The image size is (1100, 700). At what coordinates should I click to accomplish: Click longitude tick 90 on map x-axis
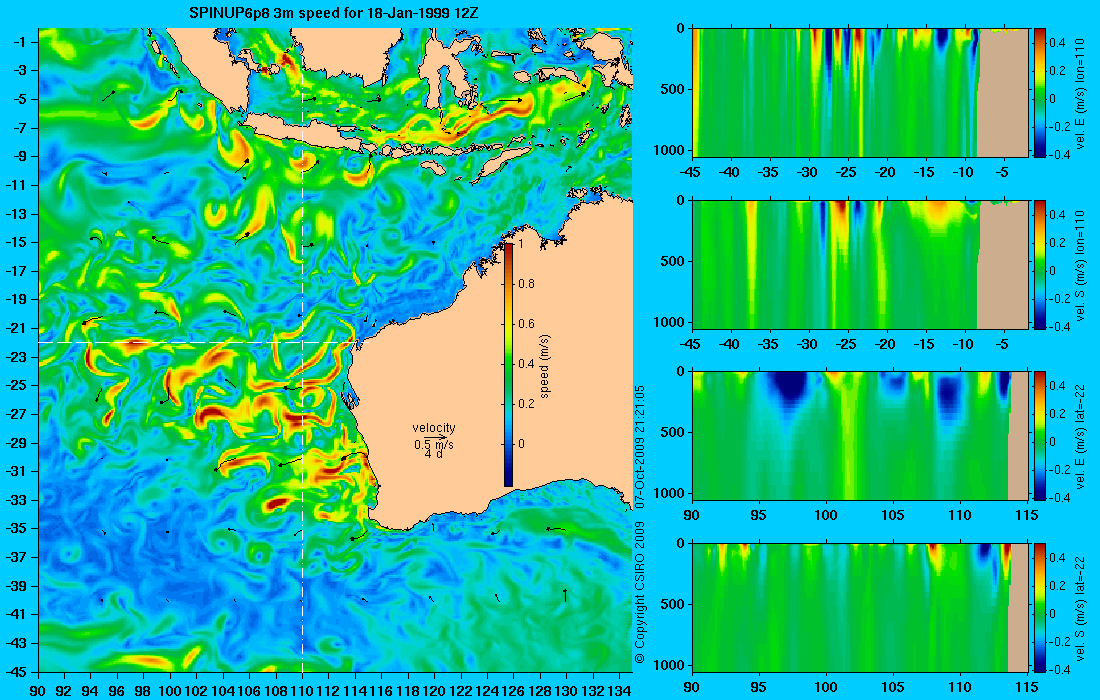pyautogui.click(x=39, y=691)
